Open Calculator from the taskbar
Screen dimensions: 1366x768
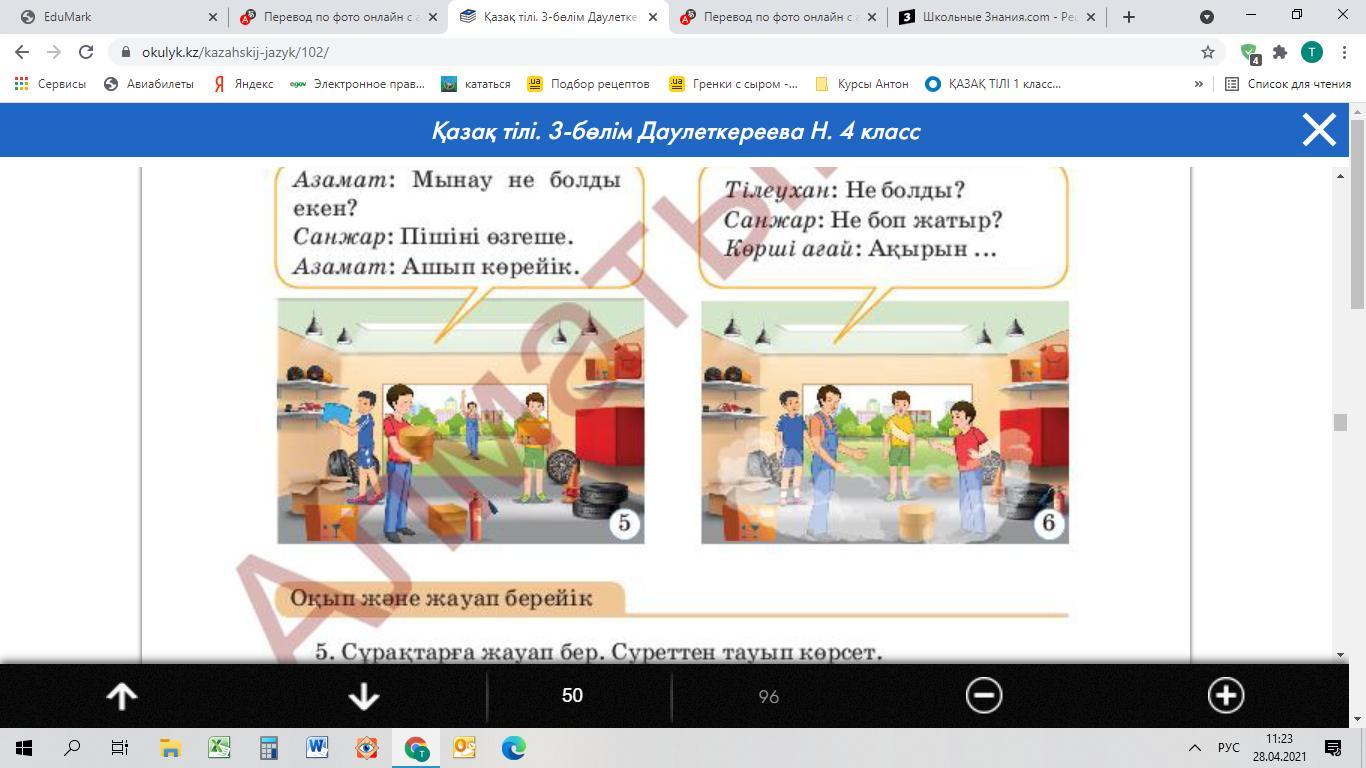[268, 748]
